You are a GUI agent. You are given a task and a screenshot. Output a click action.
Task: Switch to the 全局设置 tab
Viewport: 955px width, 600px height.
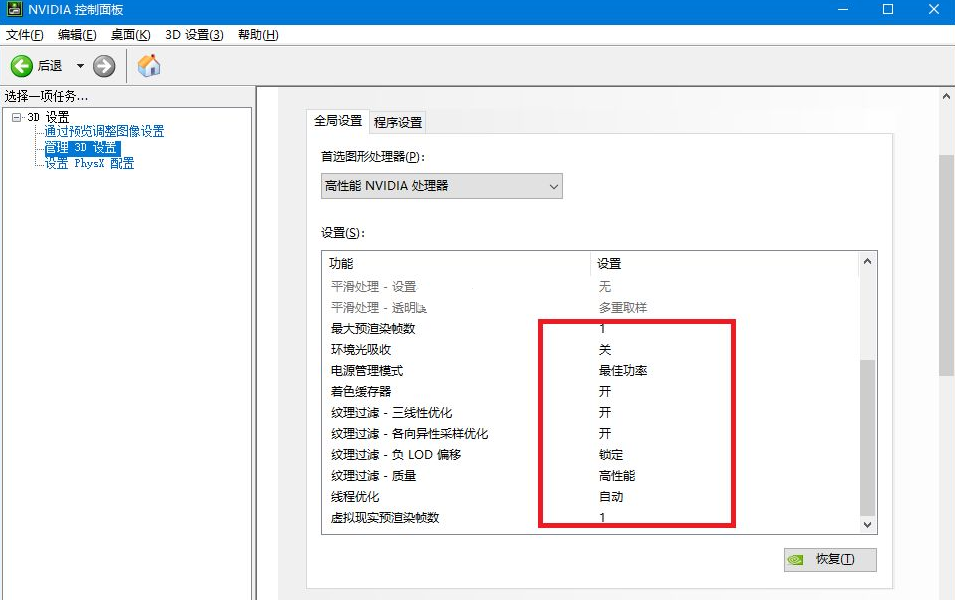coord(338,121)
